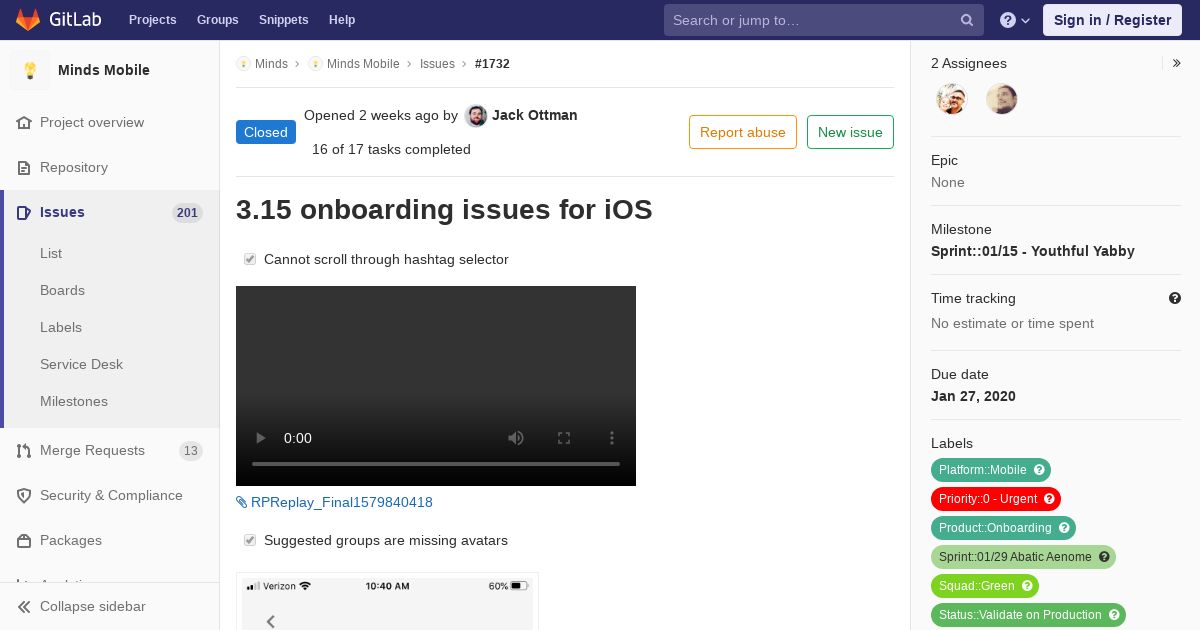Click the issues count badge 201
The width and height of the screenshot is (1200, 630).
point(187,212)
